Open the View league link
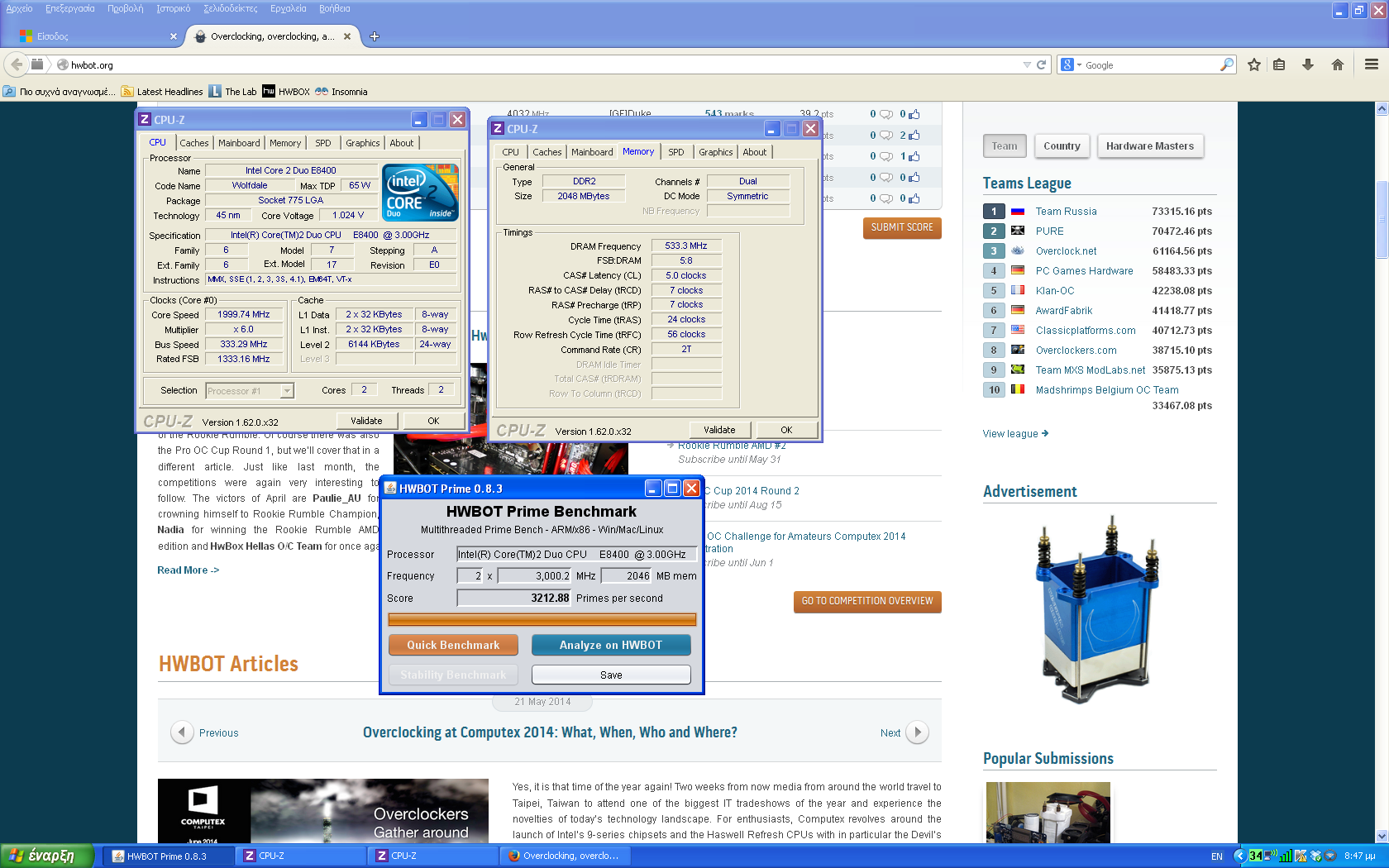 point(1015,434)
